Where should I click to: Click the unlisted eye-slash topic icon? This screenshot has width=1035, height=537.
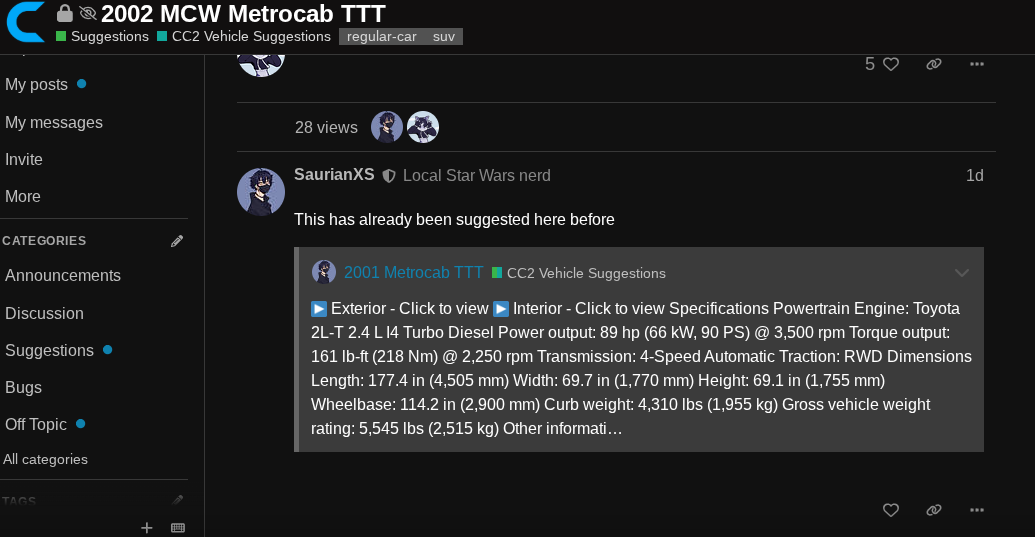(88, 13)
